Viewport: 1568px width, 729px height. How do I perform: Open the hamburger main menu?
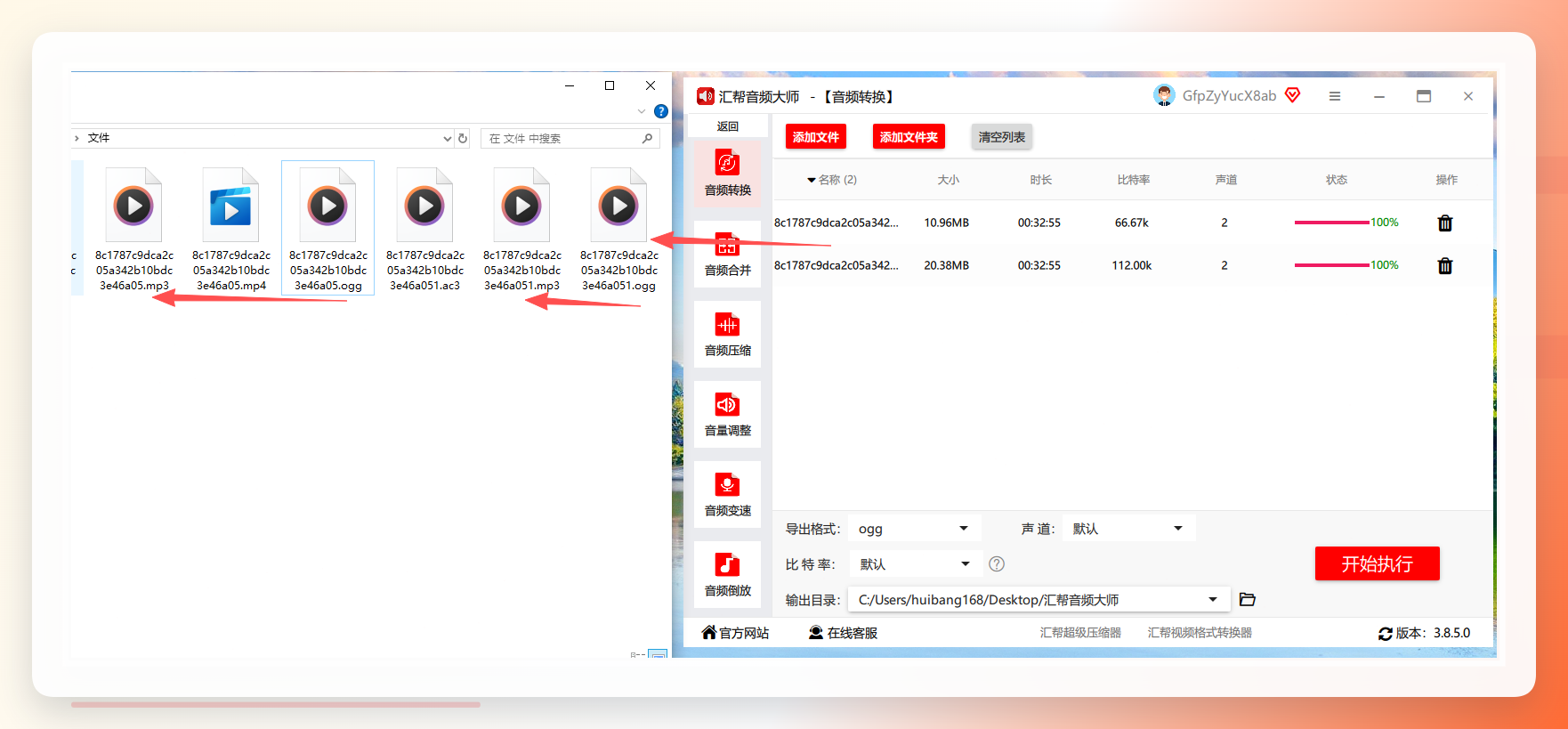click(x=1335, y=96)
